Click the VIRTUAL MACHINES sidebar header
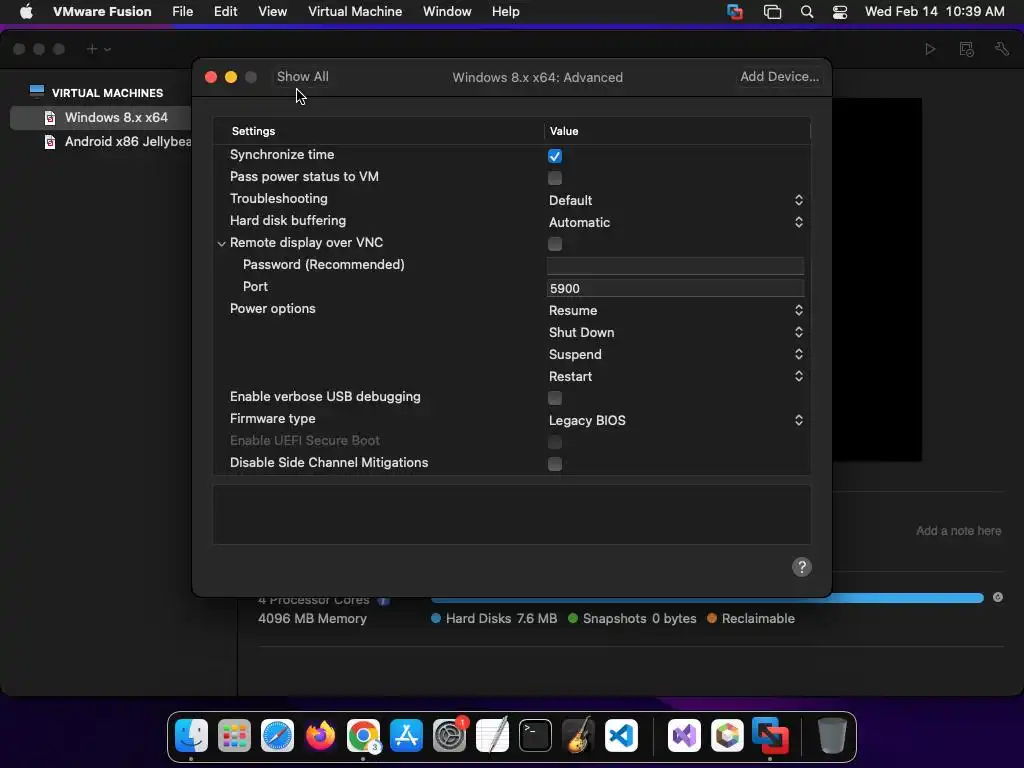The image size is (1024, 768). coord(107,93)
